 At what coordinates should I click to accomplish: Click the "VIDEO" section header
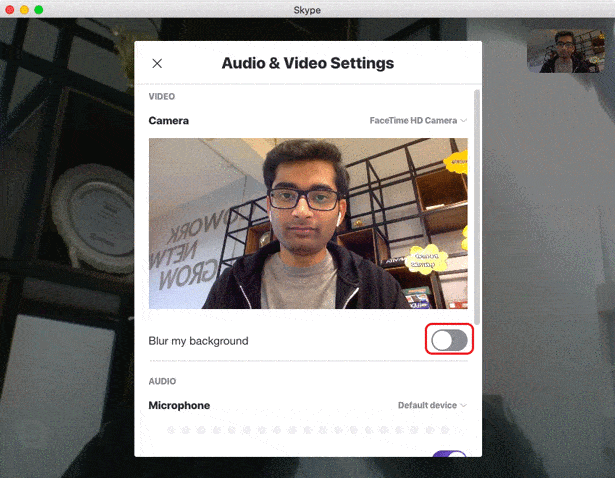coord(162,96)
